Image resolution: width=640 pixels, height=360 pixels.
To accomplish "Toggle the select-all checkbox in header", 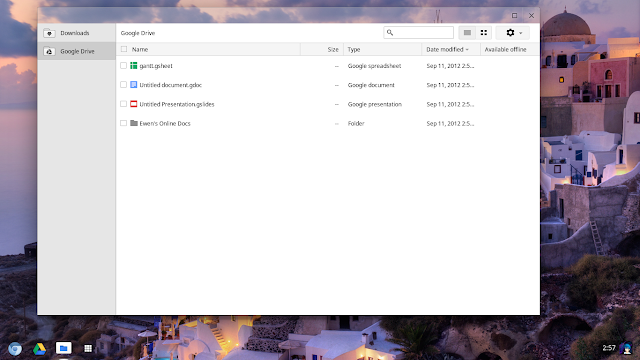I will (124, 49).
